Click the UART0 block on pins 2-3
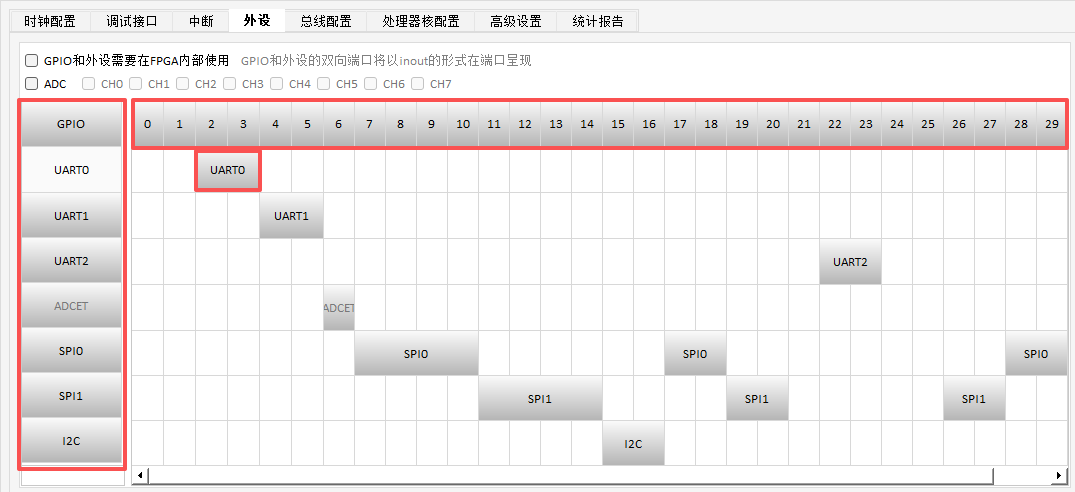 (228, 171)
